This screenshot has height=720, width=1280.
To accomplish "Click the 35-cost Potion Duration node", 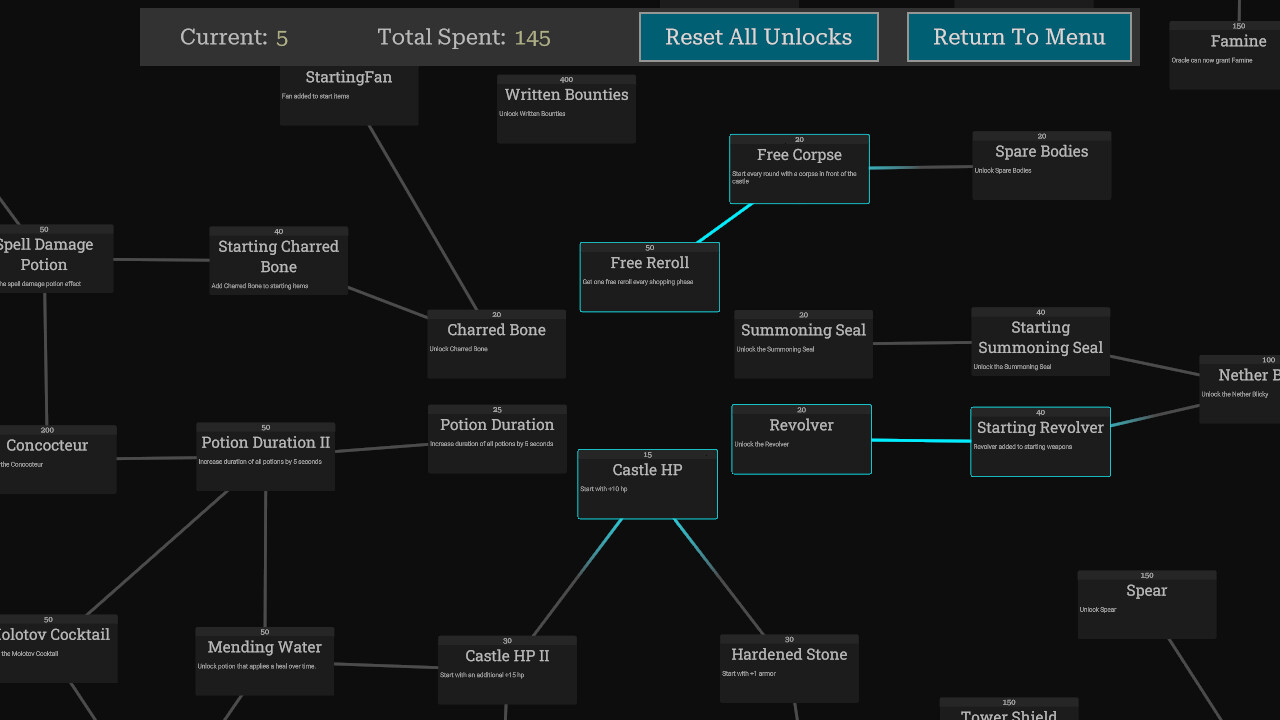I will [x=497, y=438].
